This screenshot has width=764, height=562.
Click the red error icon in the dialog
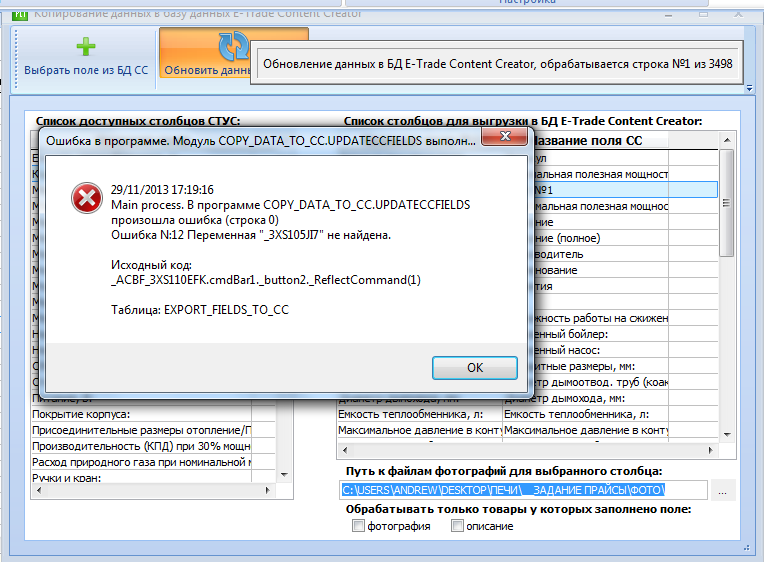tap(87, 198)
